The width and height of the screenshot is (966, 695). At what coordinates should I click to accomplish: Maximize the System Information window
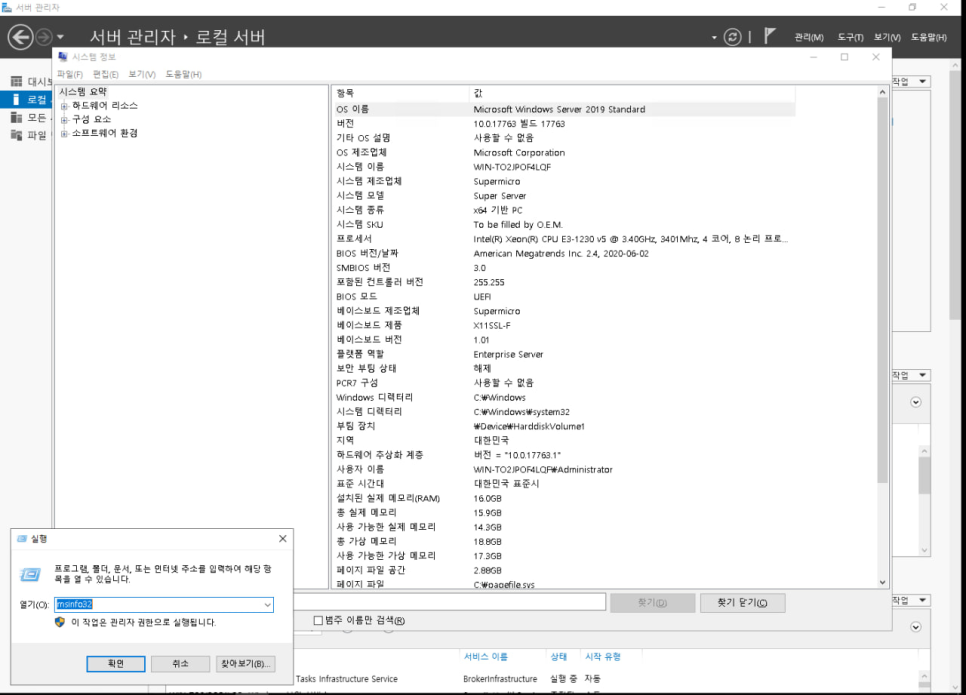845,57
